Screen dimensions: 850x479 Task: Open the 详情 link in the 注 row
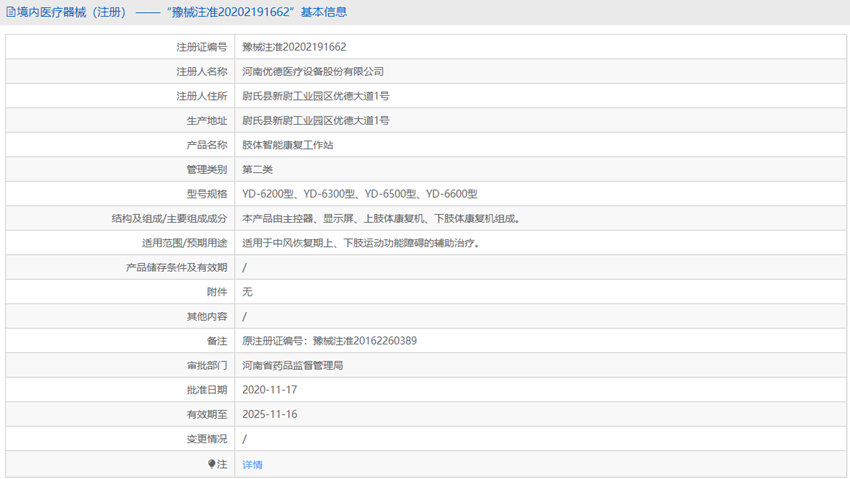point(252,464)
